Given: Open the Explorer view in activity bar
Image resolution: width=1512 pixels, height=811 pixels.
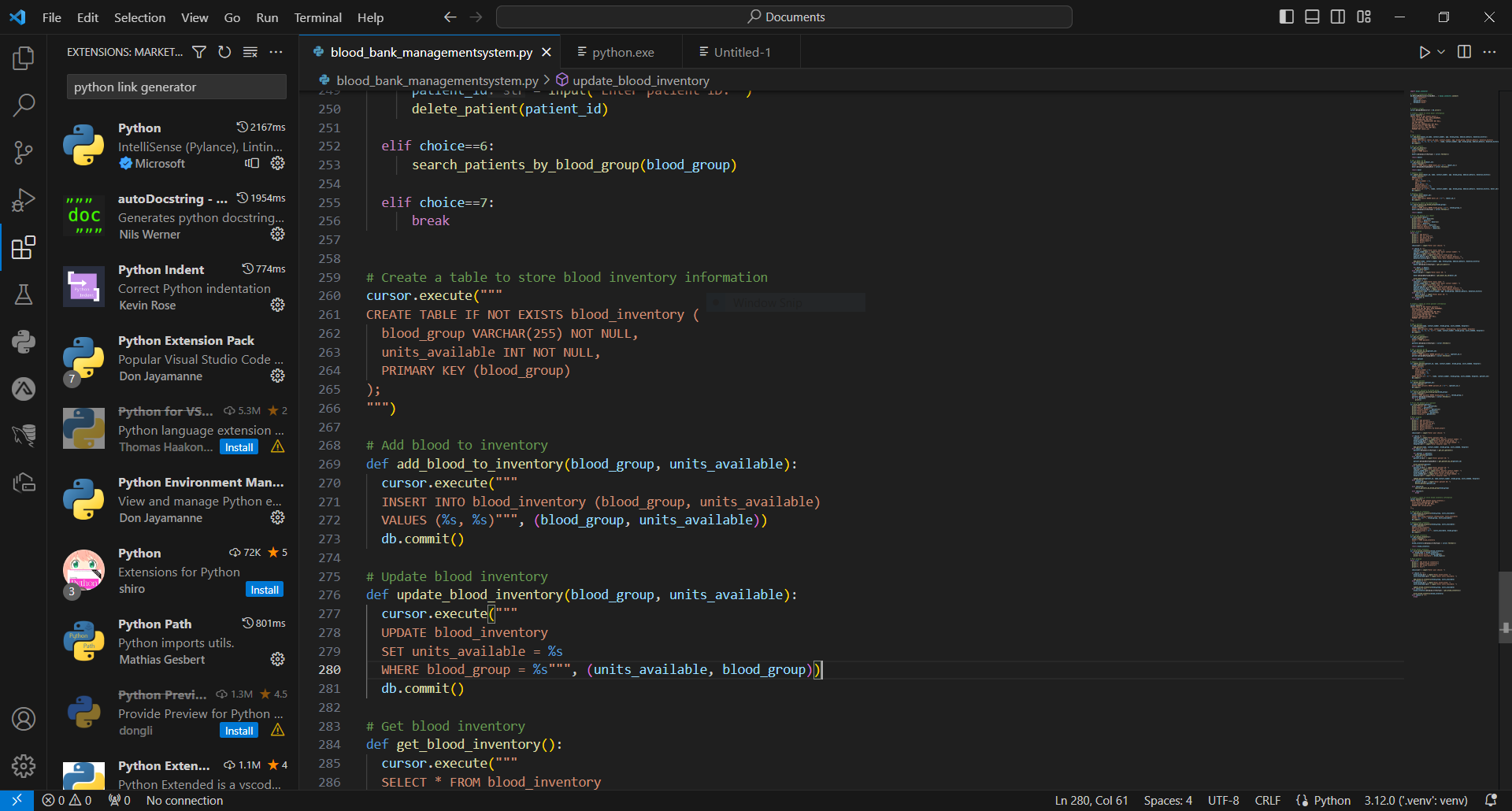Looking at the screenshot, I should coord(24,58).
